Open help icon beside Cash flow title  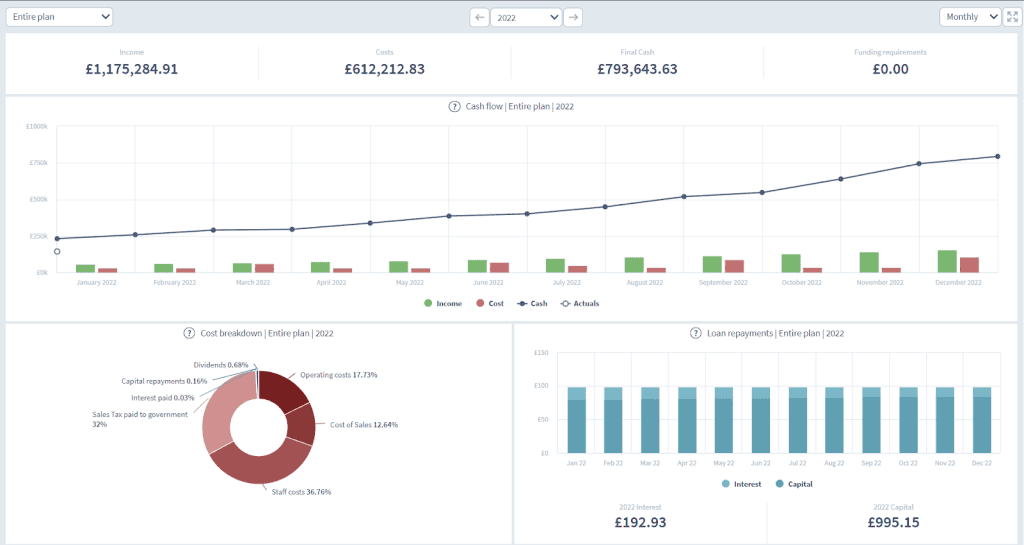(x=455, y=106)
